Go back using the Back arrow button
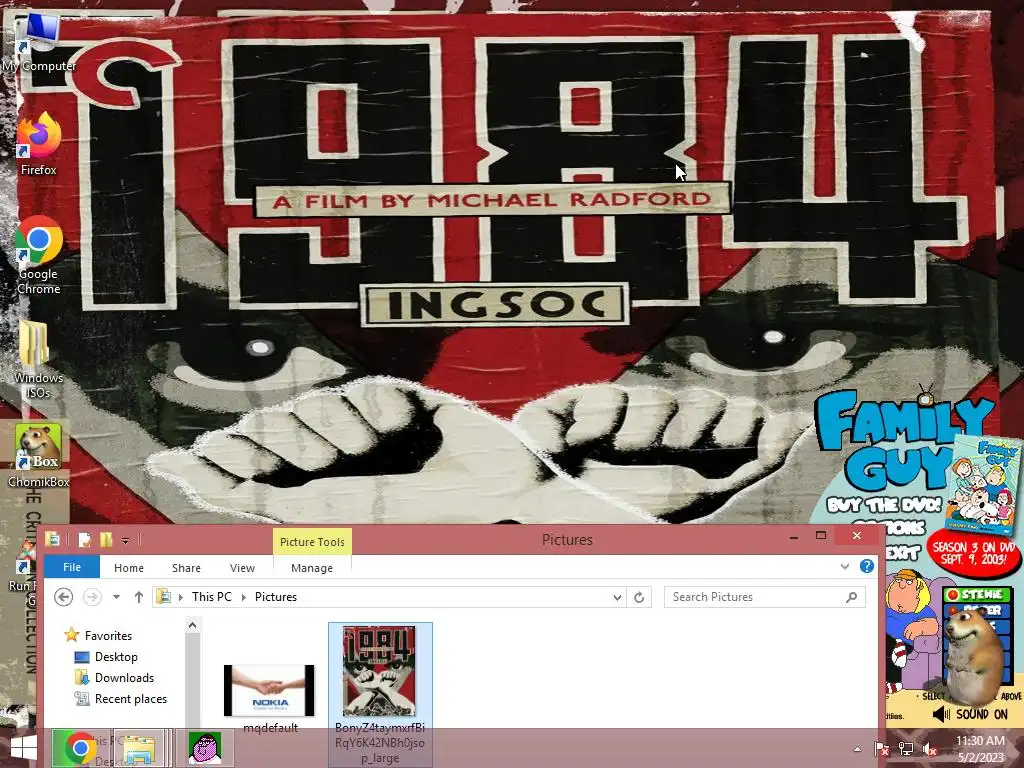 63,597
